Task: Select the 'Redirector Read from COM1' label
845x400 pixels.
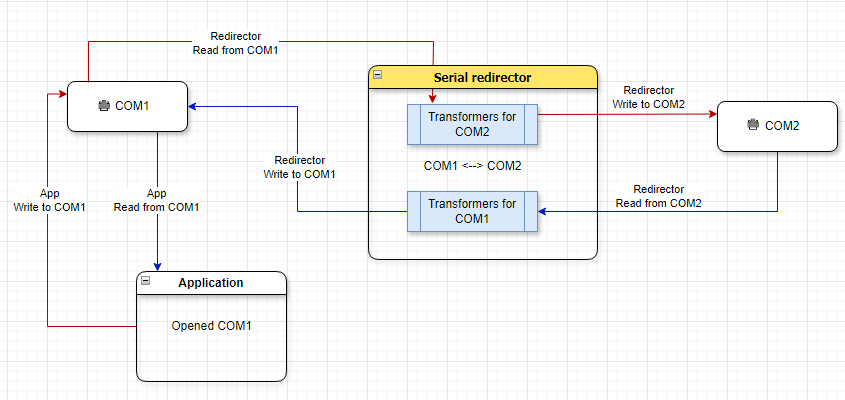Action: (236, 43)
